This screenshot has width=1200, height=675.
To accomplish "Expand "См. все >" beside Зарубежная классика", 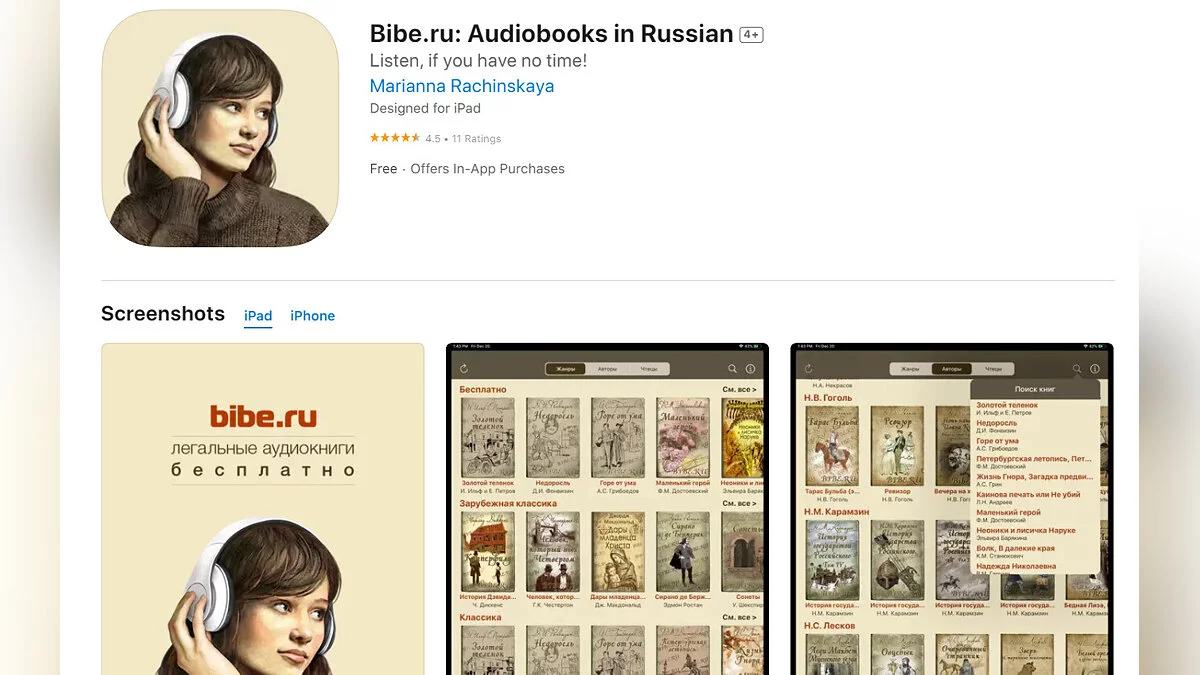I will point(739,503).
